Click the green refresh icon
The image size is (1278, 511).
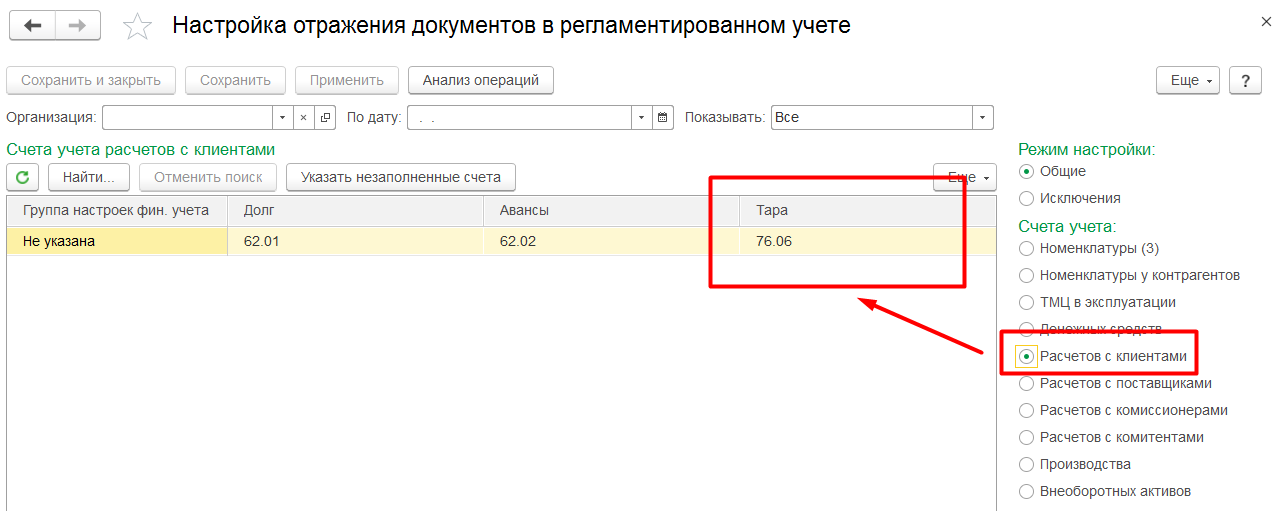point(23,177)
